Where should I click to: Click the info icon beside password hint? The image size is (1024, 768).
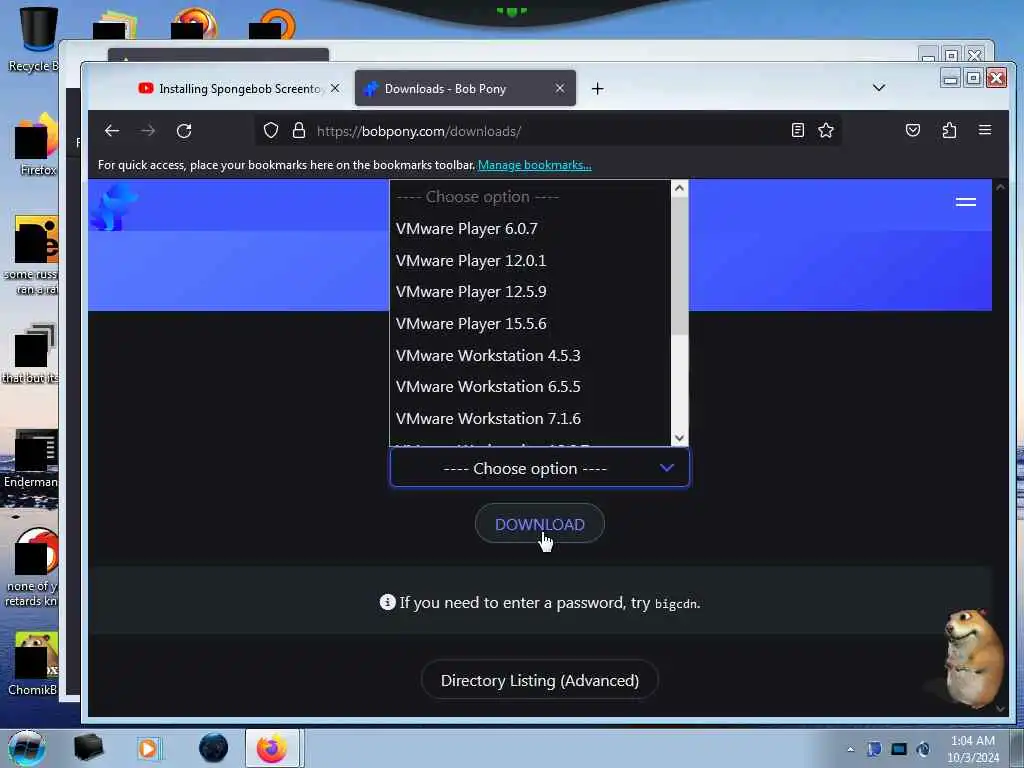(387, 602)
